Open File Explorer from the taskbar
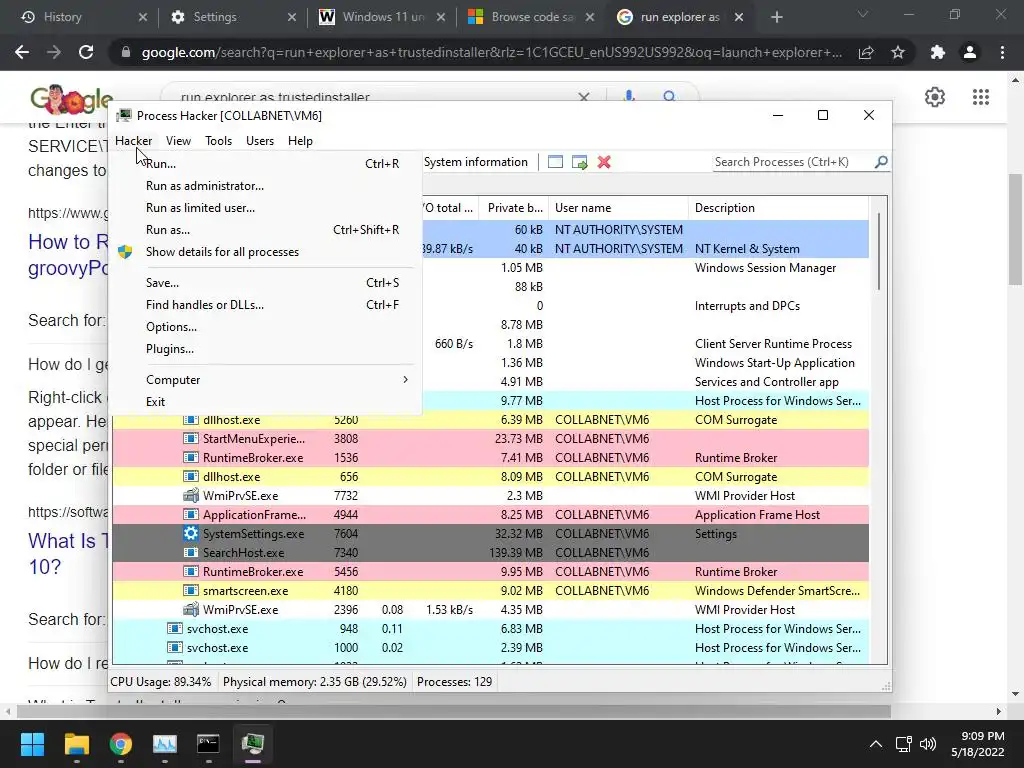Screen dimensions: 1024x768 tap(76, 744)
